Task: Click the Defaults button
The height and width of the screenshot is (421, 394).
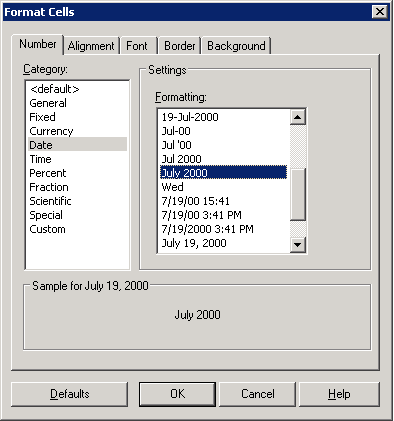Action: point(70,394)
